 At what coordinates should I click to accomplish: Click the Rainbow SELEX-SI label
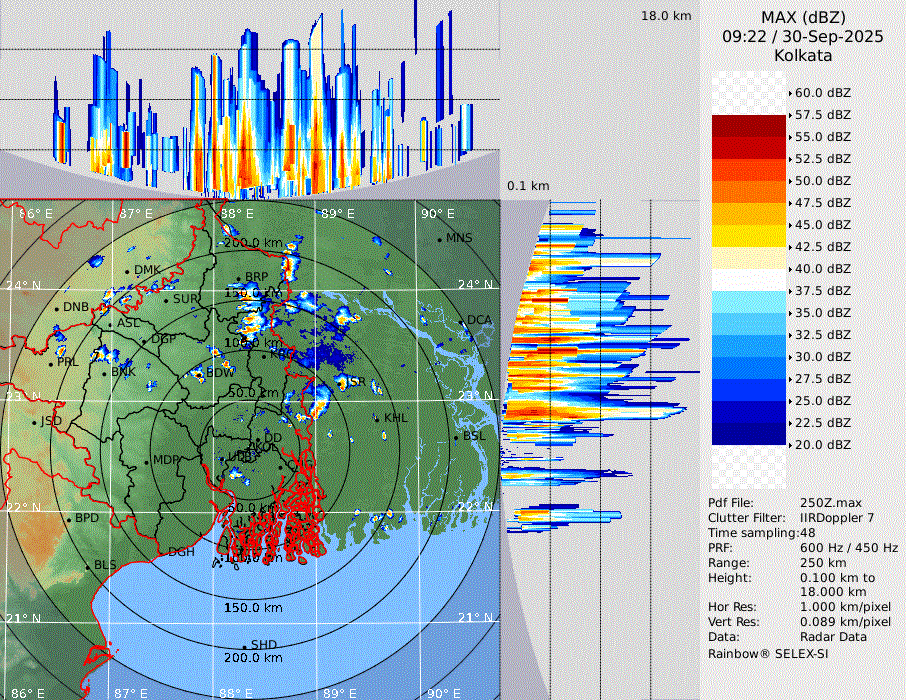click(x=768, y=653)
